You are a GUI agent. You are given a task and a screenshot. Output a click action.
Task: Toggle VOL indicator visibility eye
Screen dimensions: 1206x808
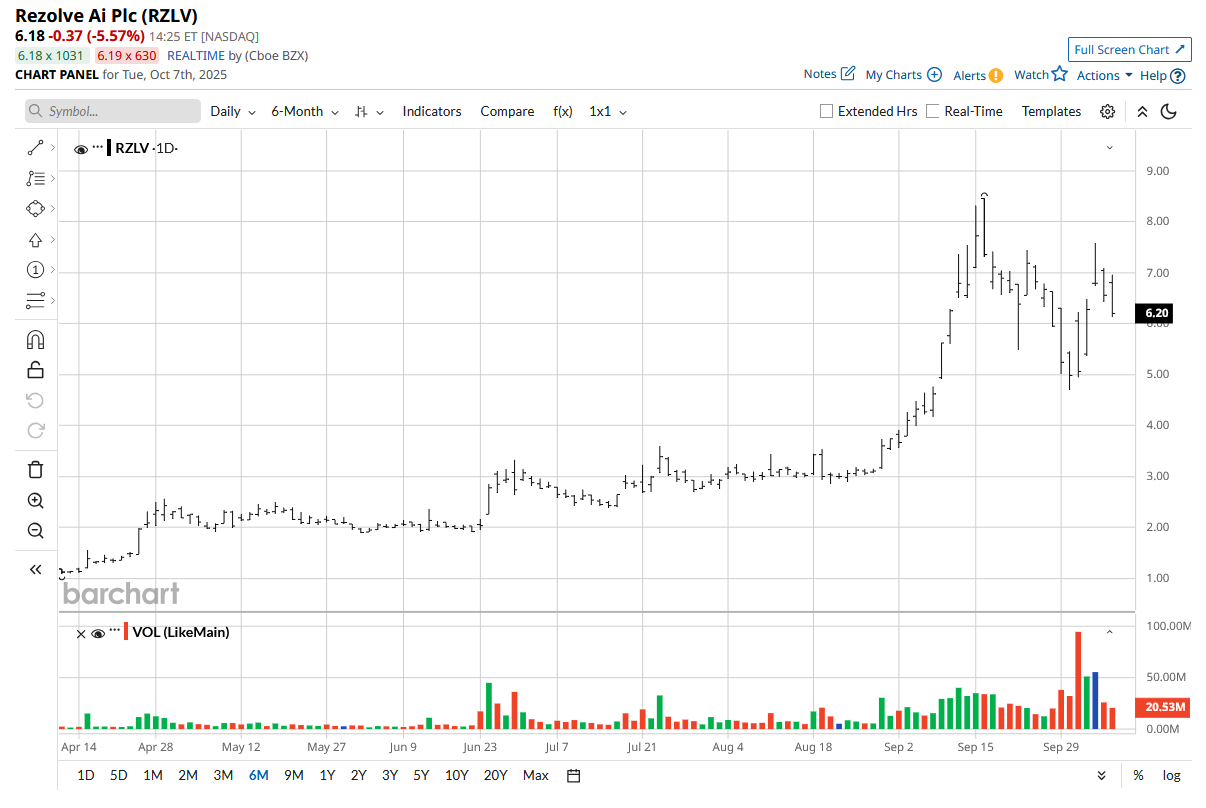98,633
